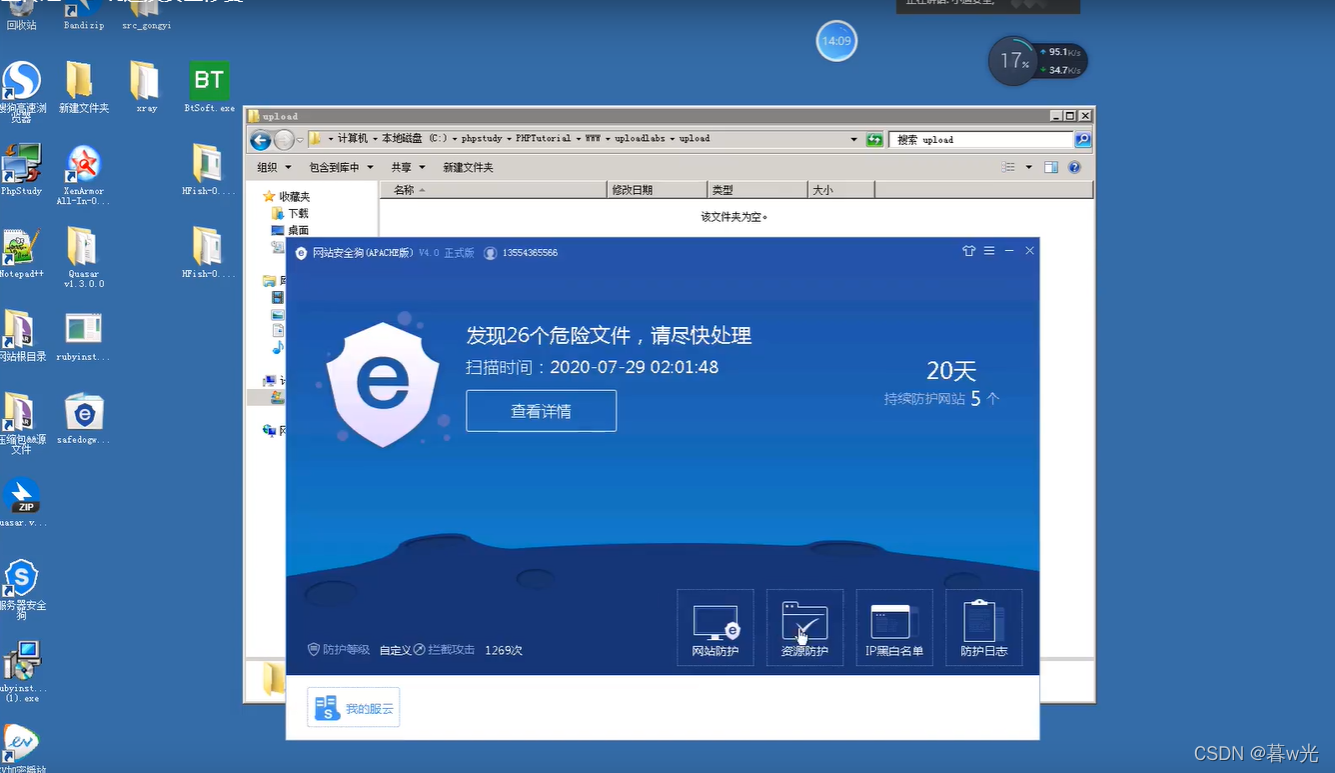Screen dimensions: 1335x773
Task: Expand the 组织 dropdown in Explorer
Action: [272, 167]
